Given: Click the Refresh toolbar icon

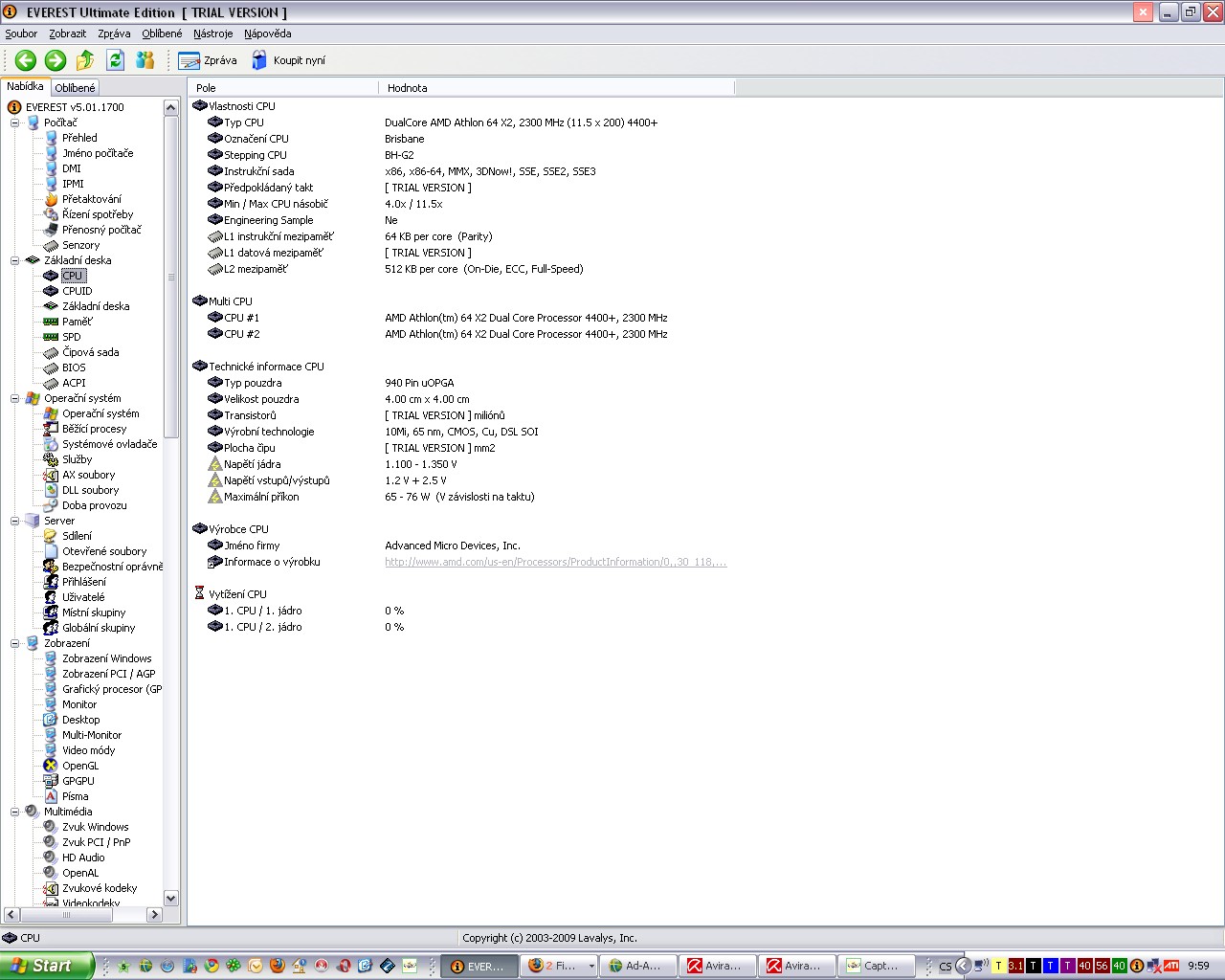Looking at the screenshot, I should 115,60.
